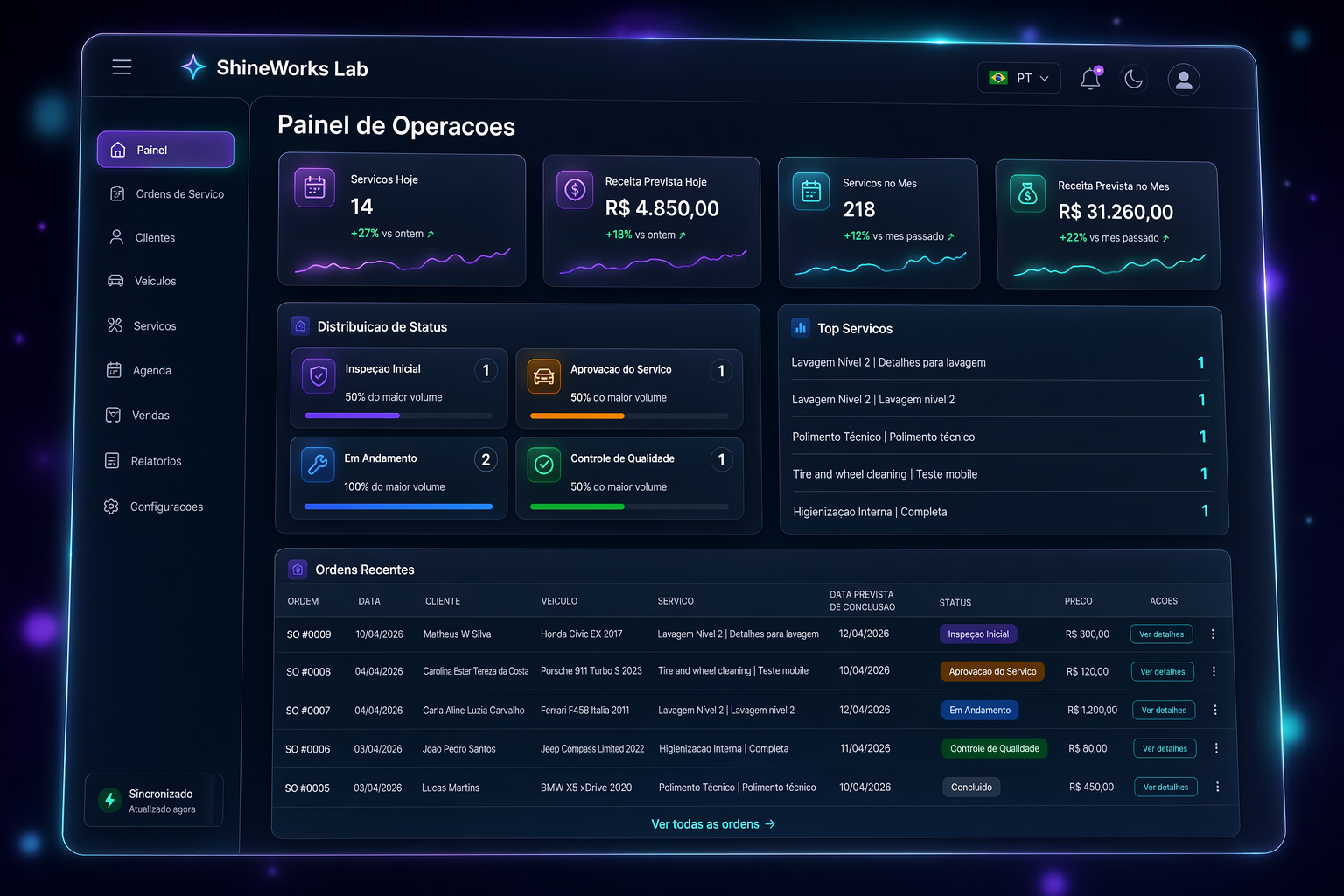Click the Servicos Hoje sparkline chart

click(x=402, y=260)
